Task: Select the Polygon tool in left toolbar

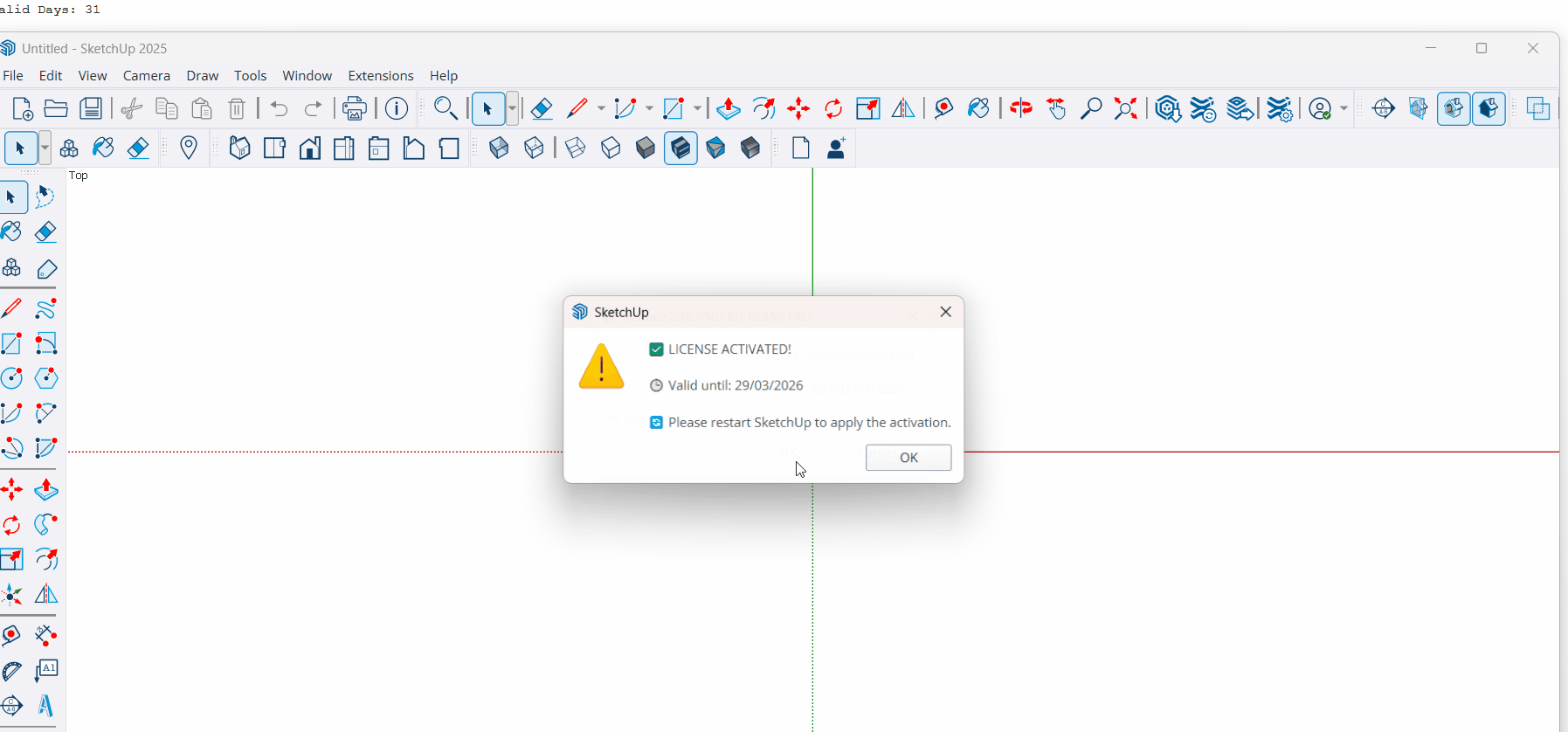Action: (x=46, y=378)
